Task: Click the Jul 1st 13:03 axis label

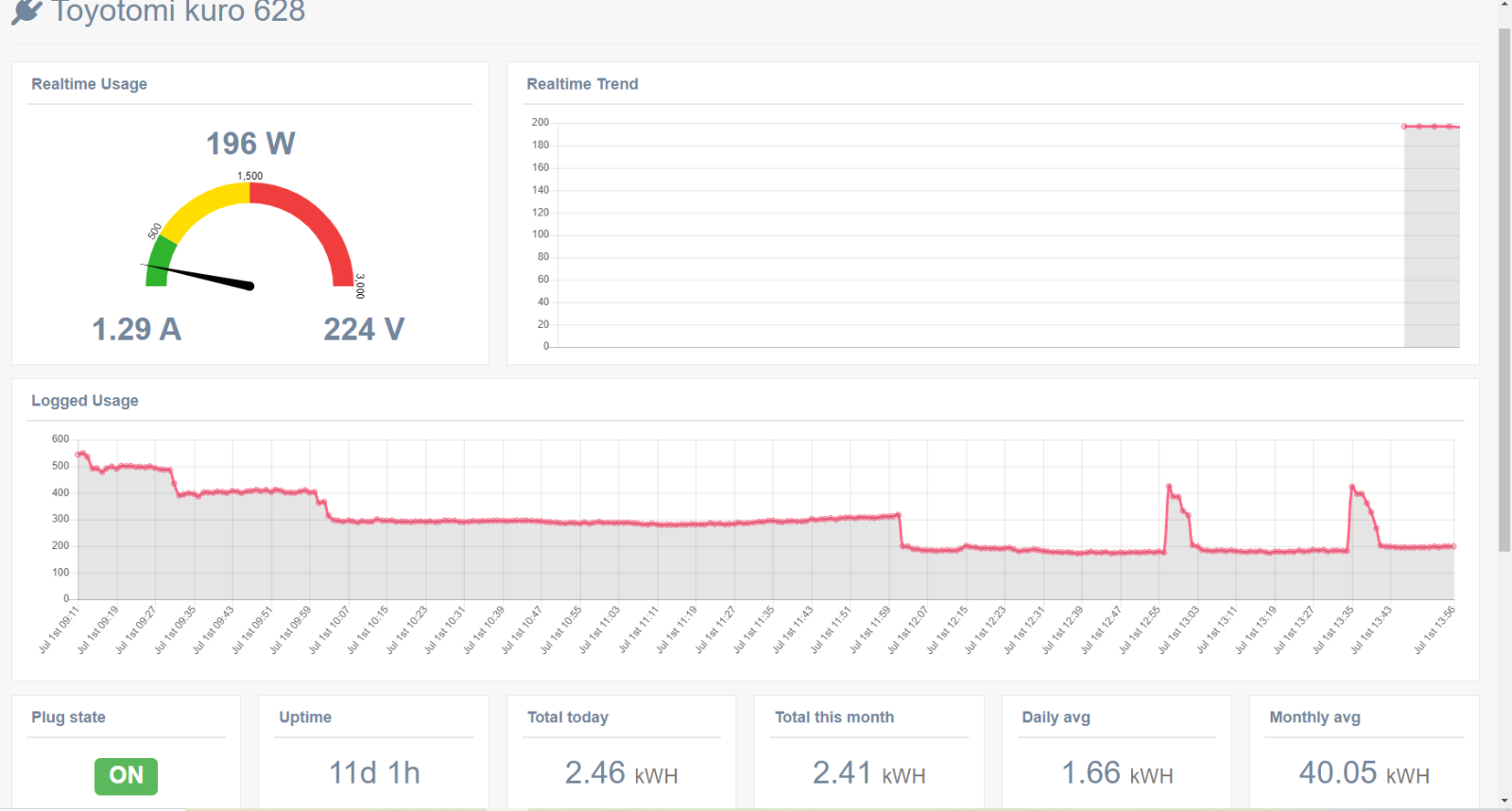Action: point(1178,630)
